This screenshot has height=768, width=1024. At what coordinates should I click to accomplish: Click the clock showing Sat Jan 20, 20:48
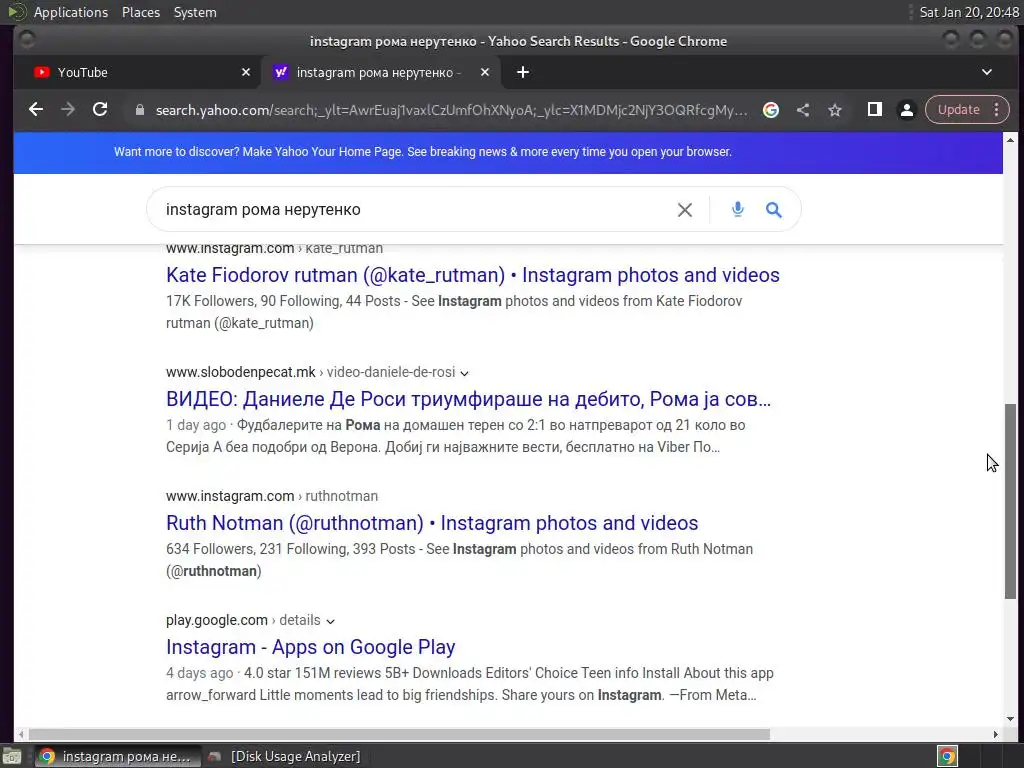[968, 12]
